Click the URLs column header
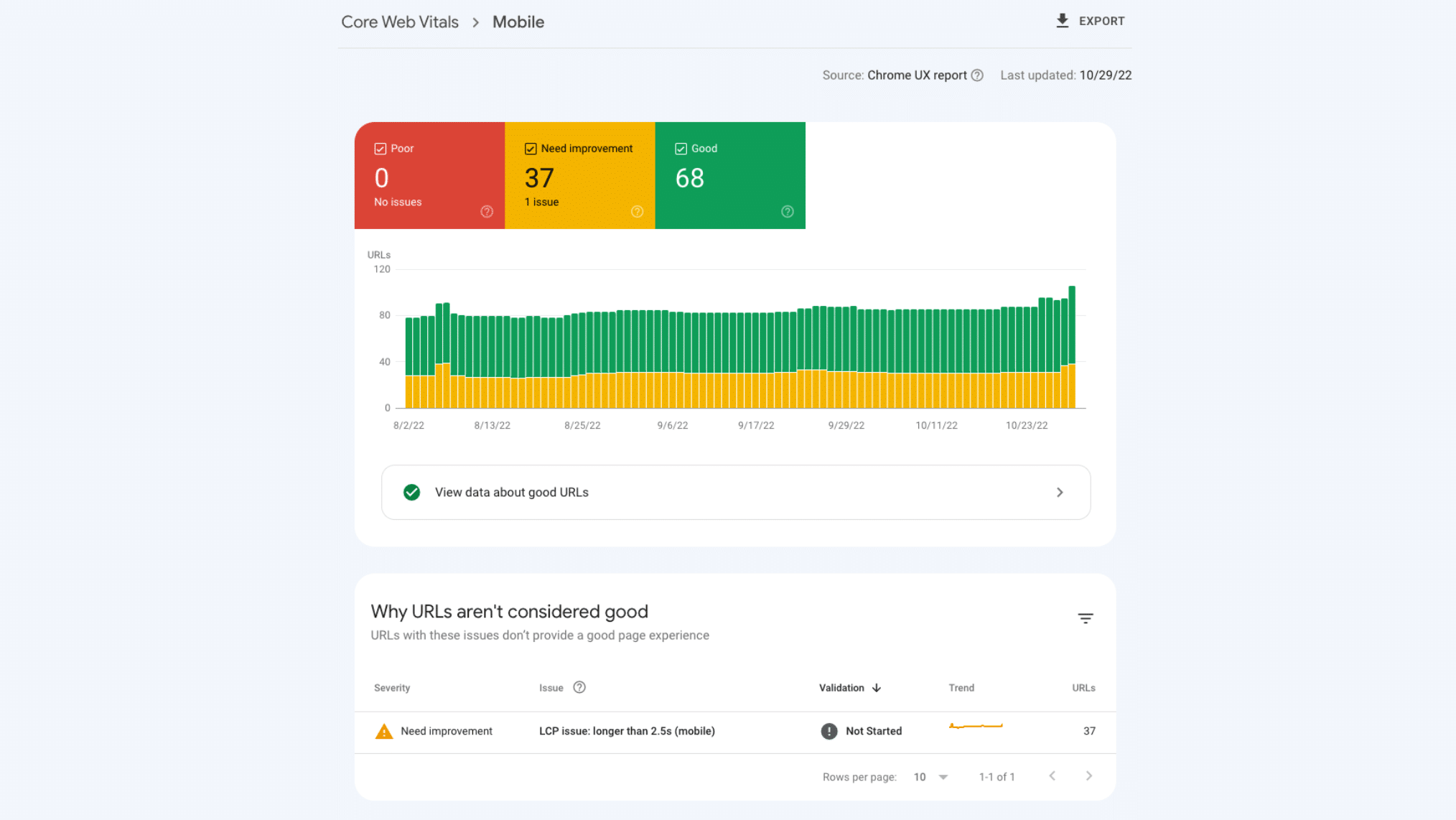 (x=1083, y=688)
